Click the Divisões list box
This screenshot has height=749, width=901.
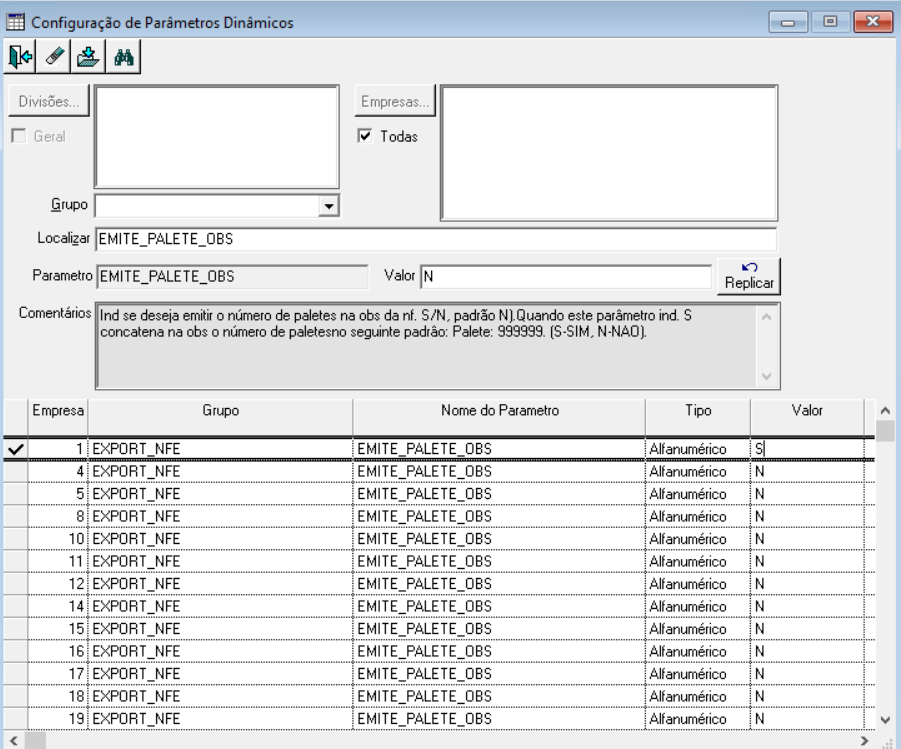[217, 137]
